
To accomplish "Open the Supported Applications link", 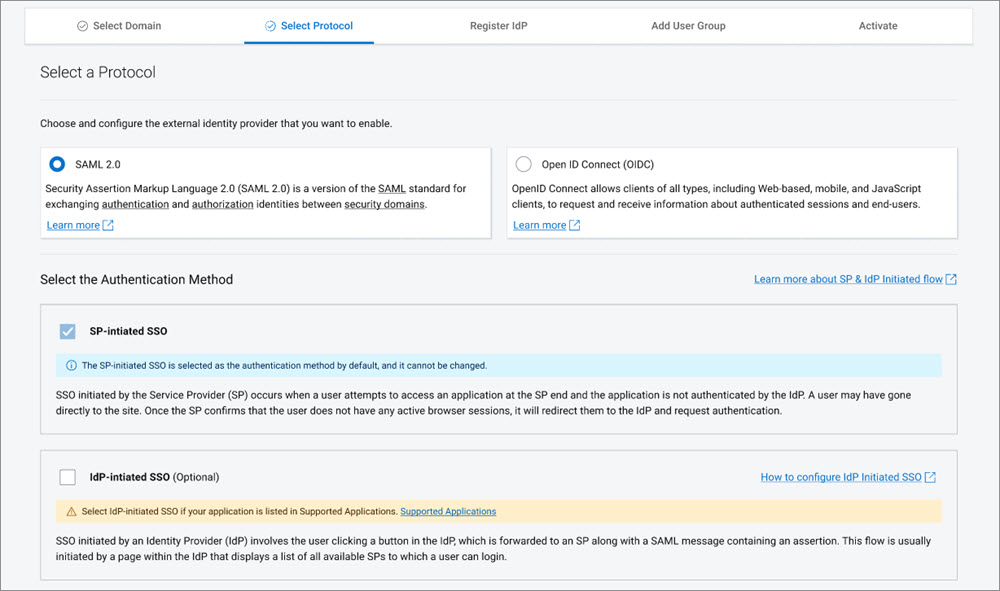I will pos(447,511).
